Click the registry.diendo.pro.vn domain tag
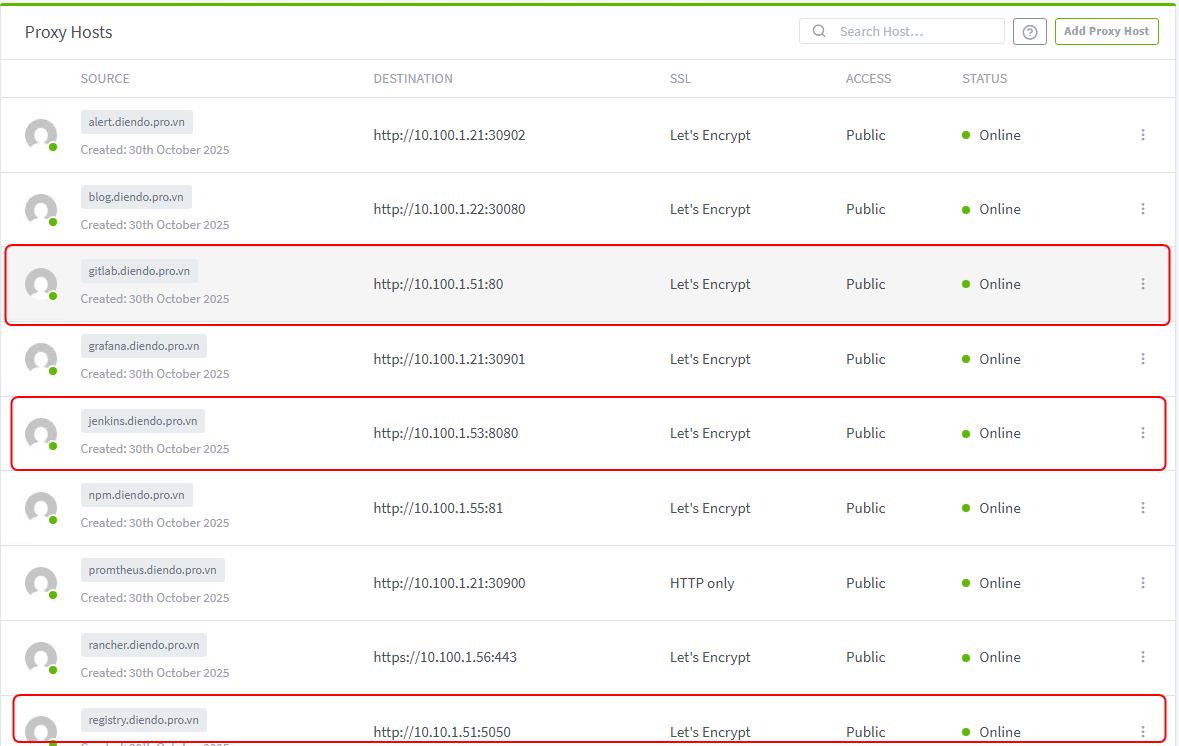Screen dimensions: 1179x746 (143, 720)
